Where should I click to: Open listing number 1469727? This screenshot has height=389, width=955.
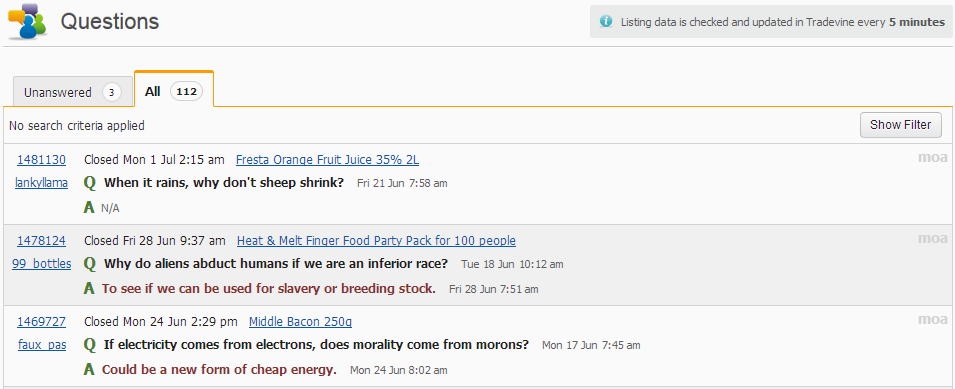[41, 322]
